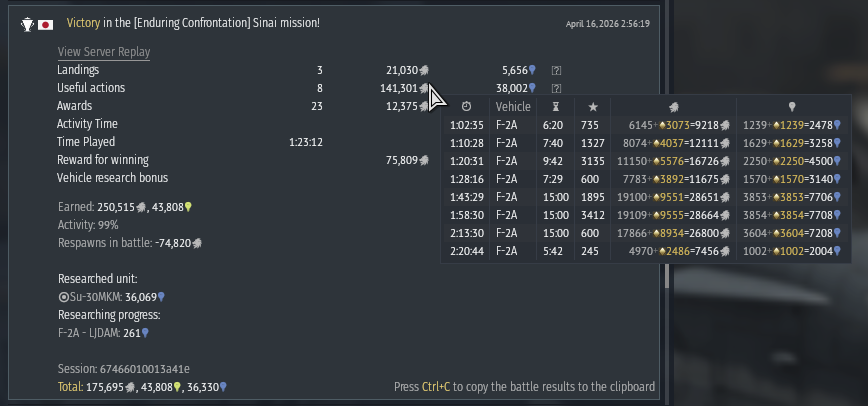Click the F-2A - LJDAM researching progress entry

(100, 333)
